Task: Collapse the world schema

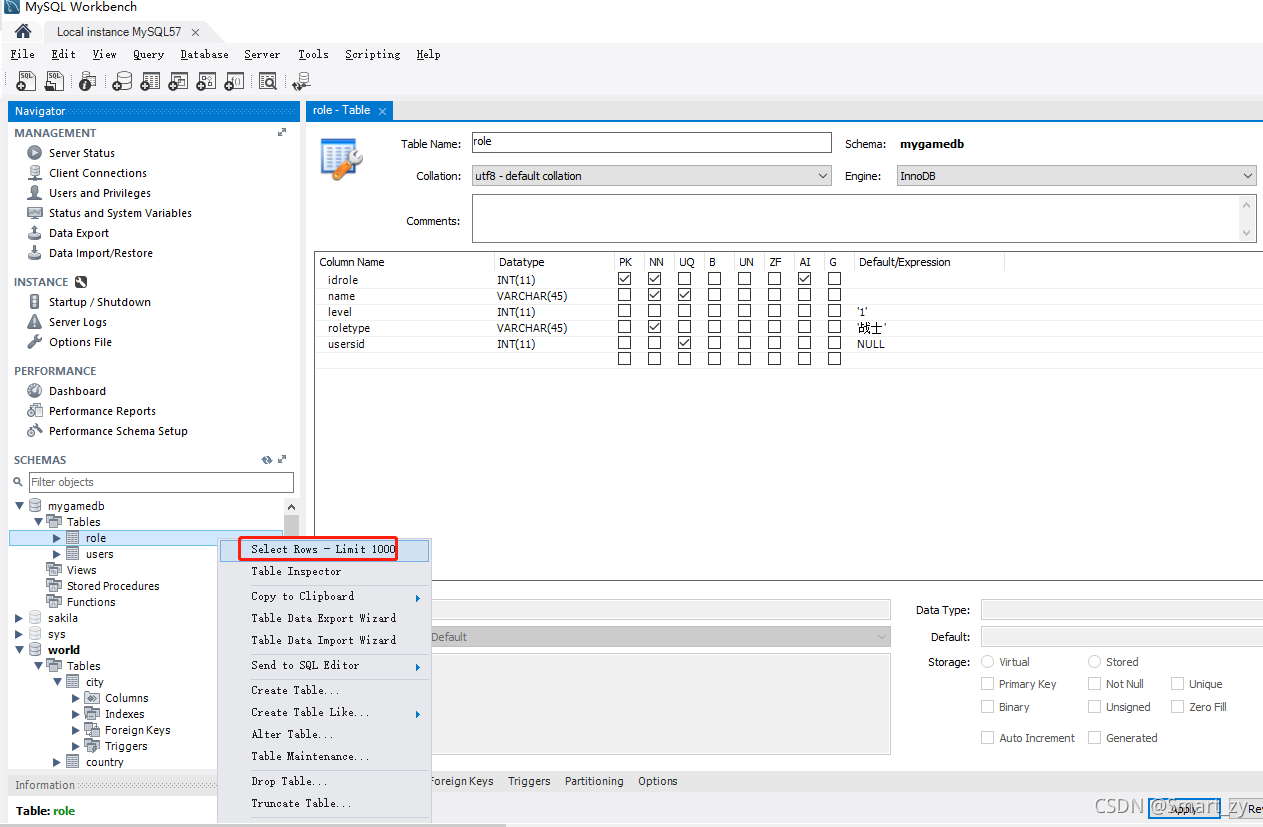Action: 20,650
